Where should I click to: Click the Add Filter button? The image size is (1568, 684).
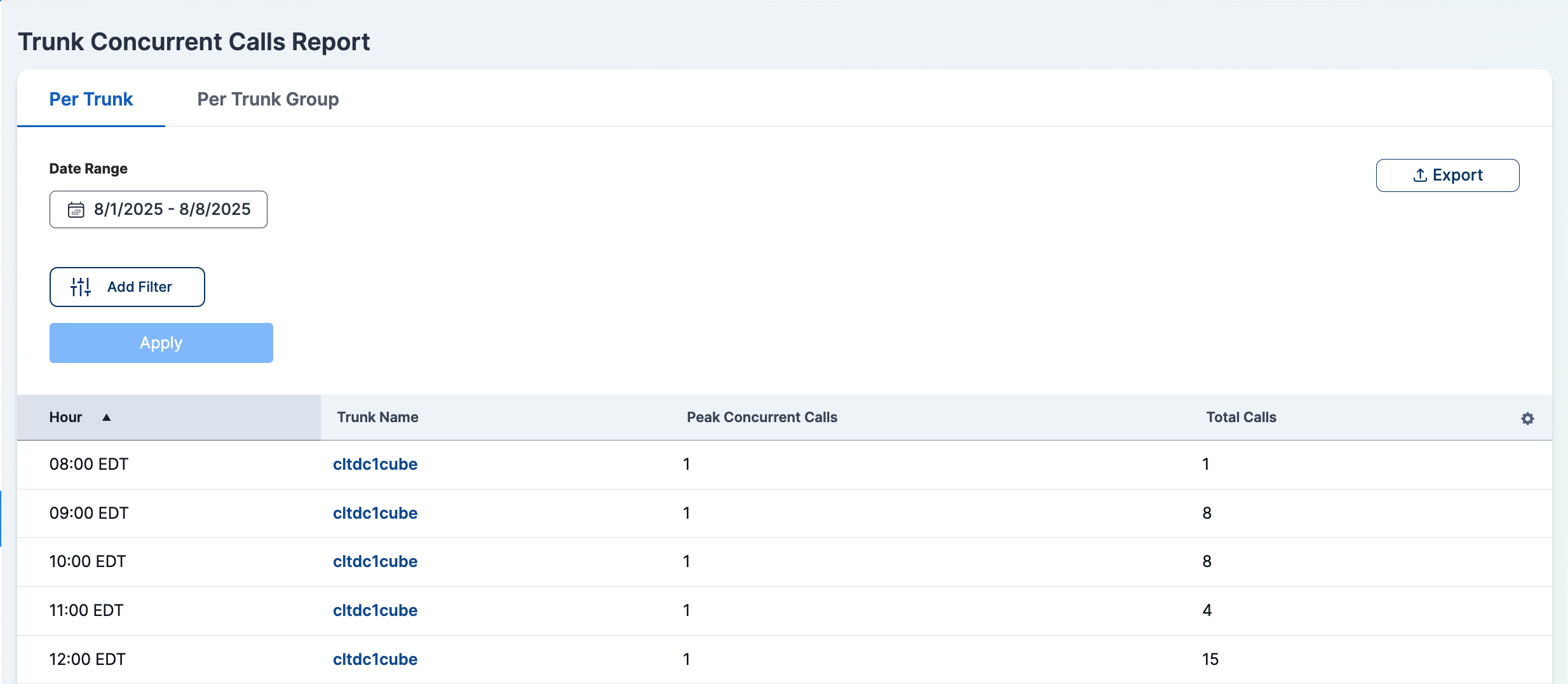pyautogui.click(x=127, y=287)
